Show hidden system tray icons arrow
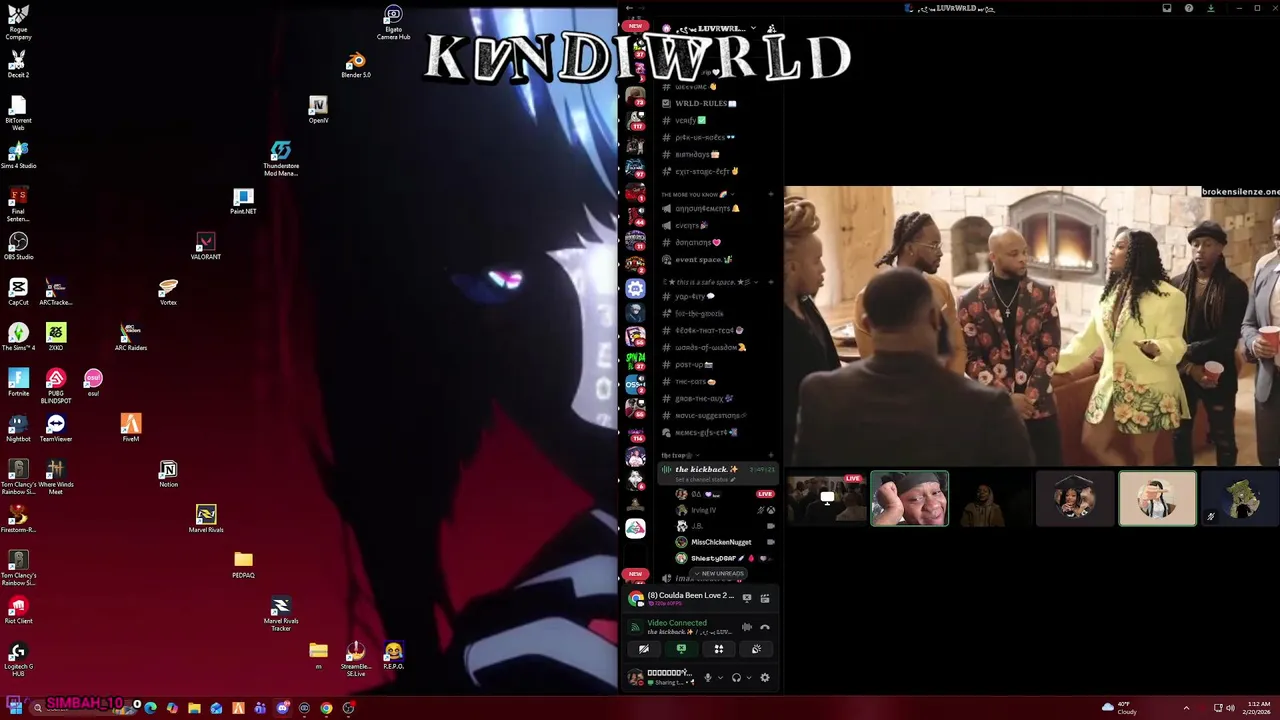 (1186, 708)
